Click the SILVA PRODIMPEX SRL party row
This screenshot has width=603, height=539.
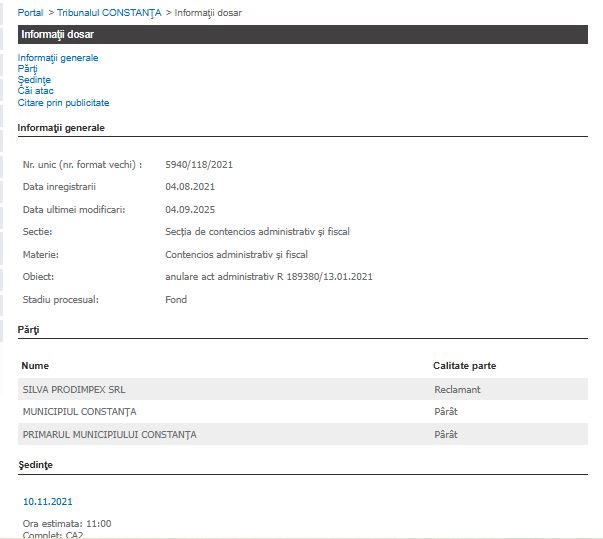tap(74, 389)
